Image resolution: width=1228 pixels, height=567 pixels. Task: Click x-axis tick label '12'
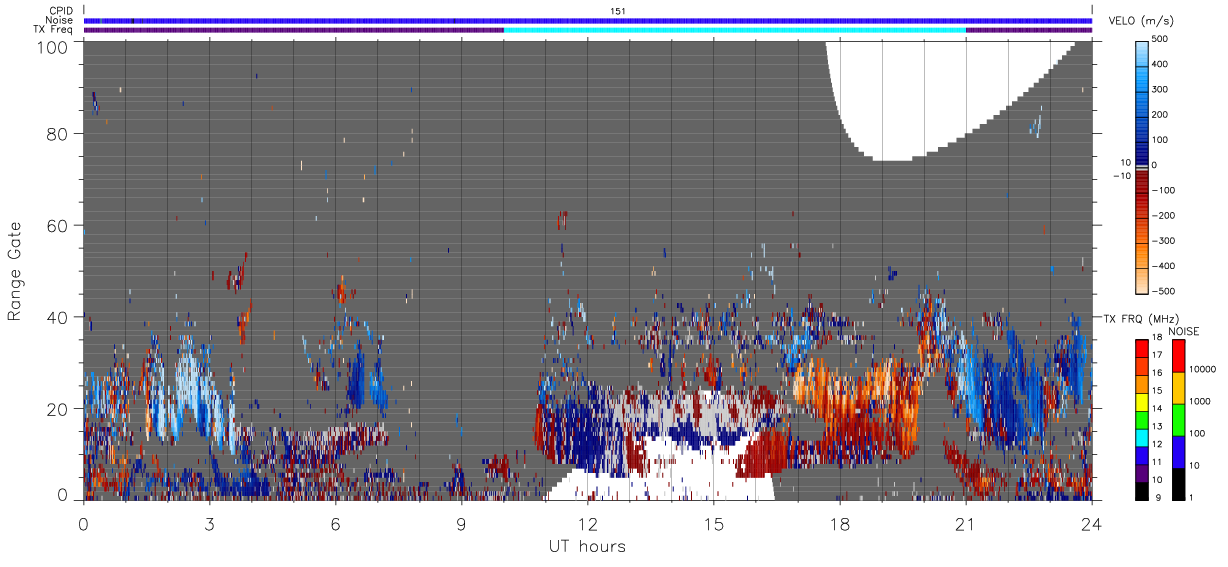pyautogui.click(x=588, y=523)
